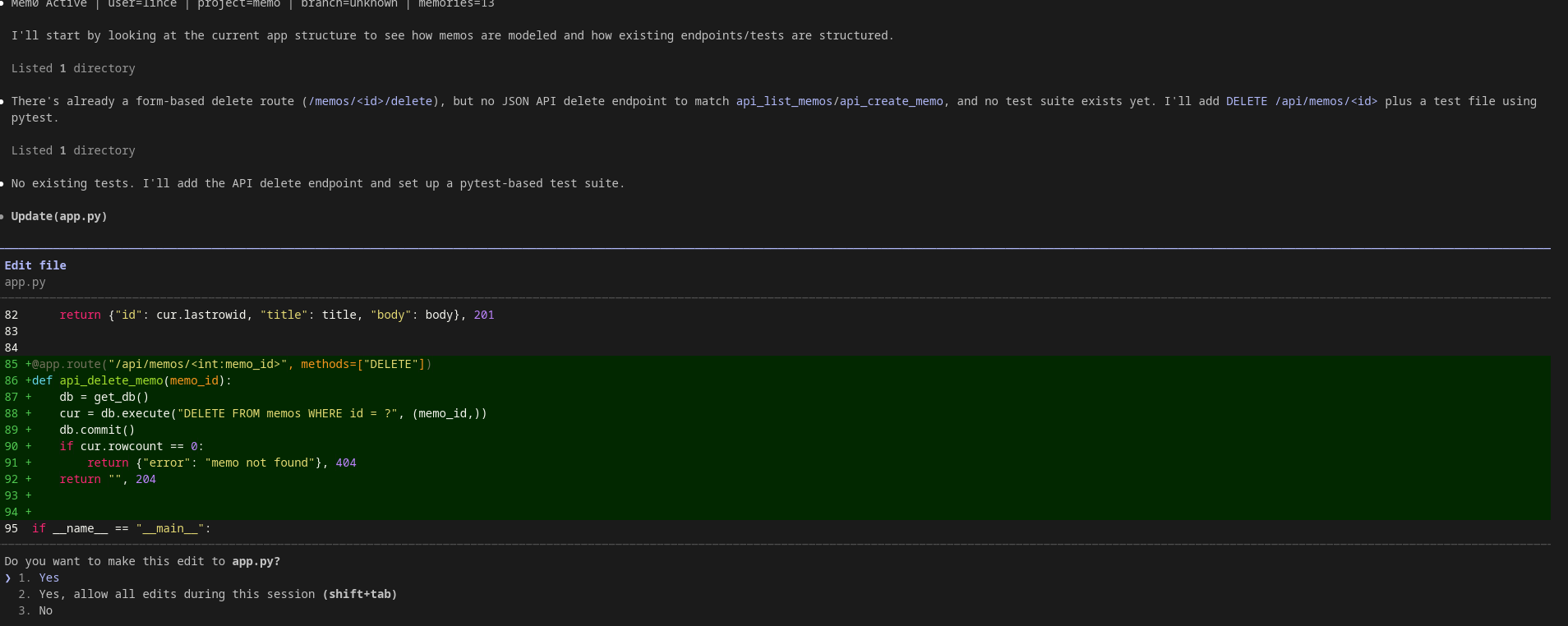
Task: Click the selection arrow cursor beside 'Yes'
Action: pyautogui.click(x=7, y=578)
